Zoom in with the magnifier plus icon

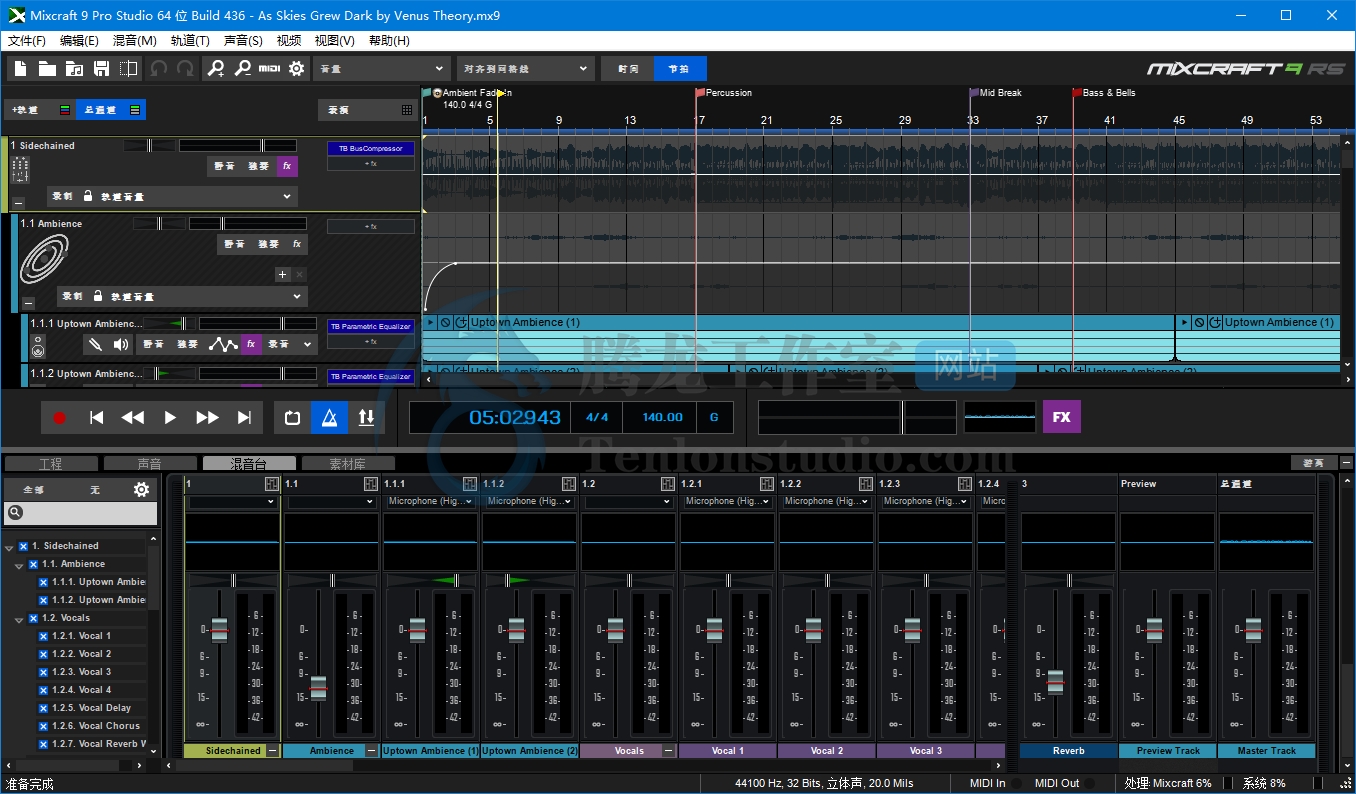coord(215,68)
